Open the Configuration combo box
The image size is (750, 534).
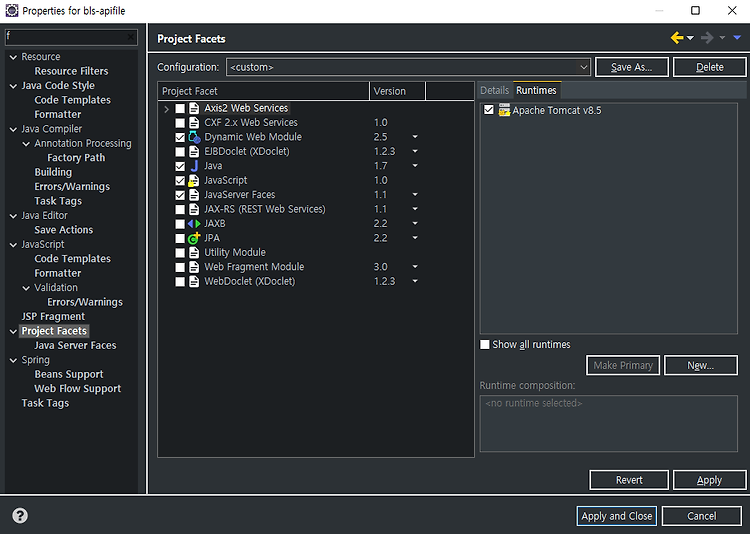click(408, 67)
